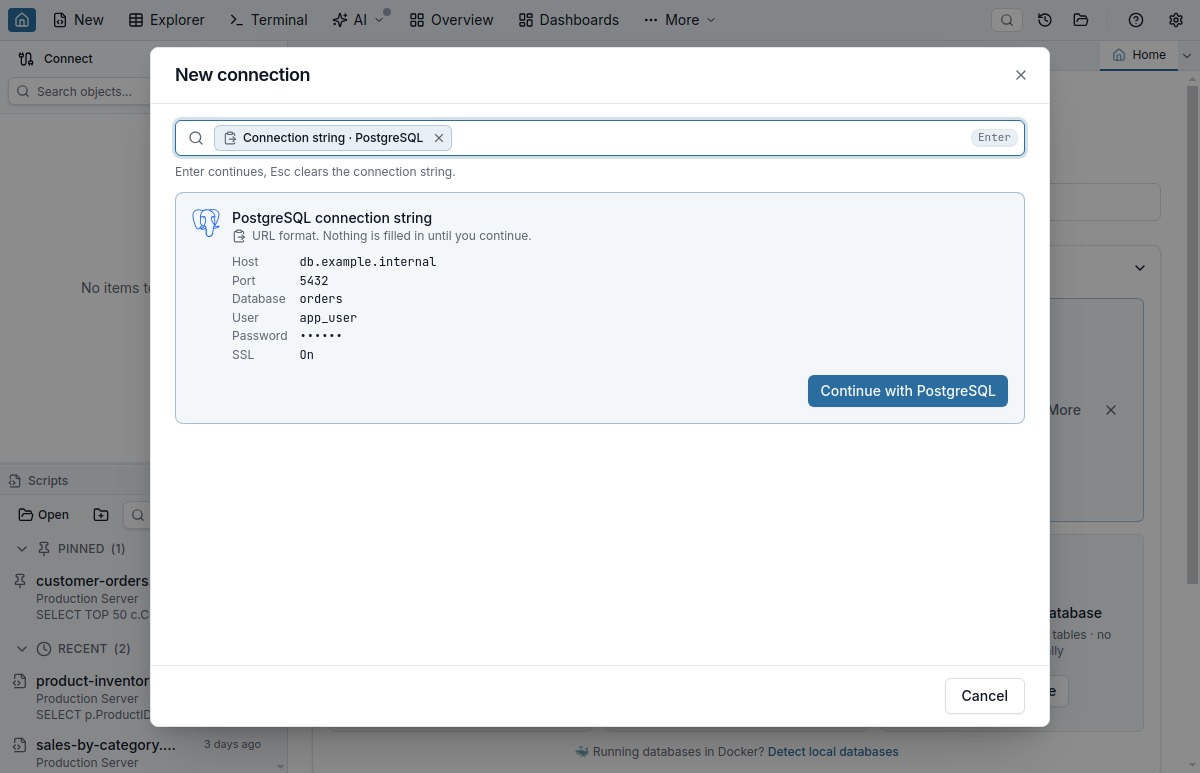Remove the Connection string PostgreSQL chip

438,138
